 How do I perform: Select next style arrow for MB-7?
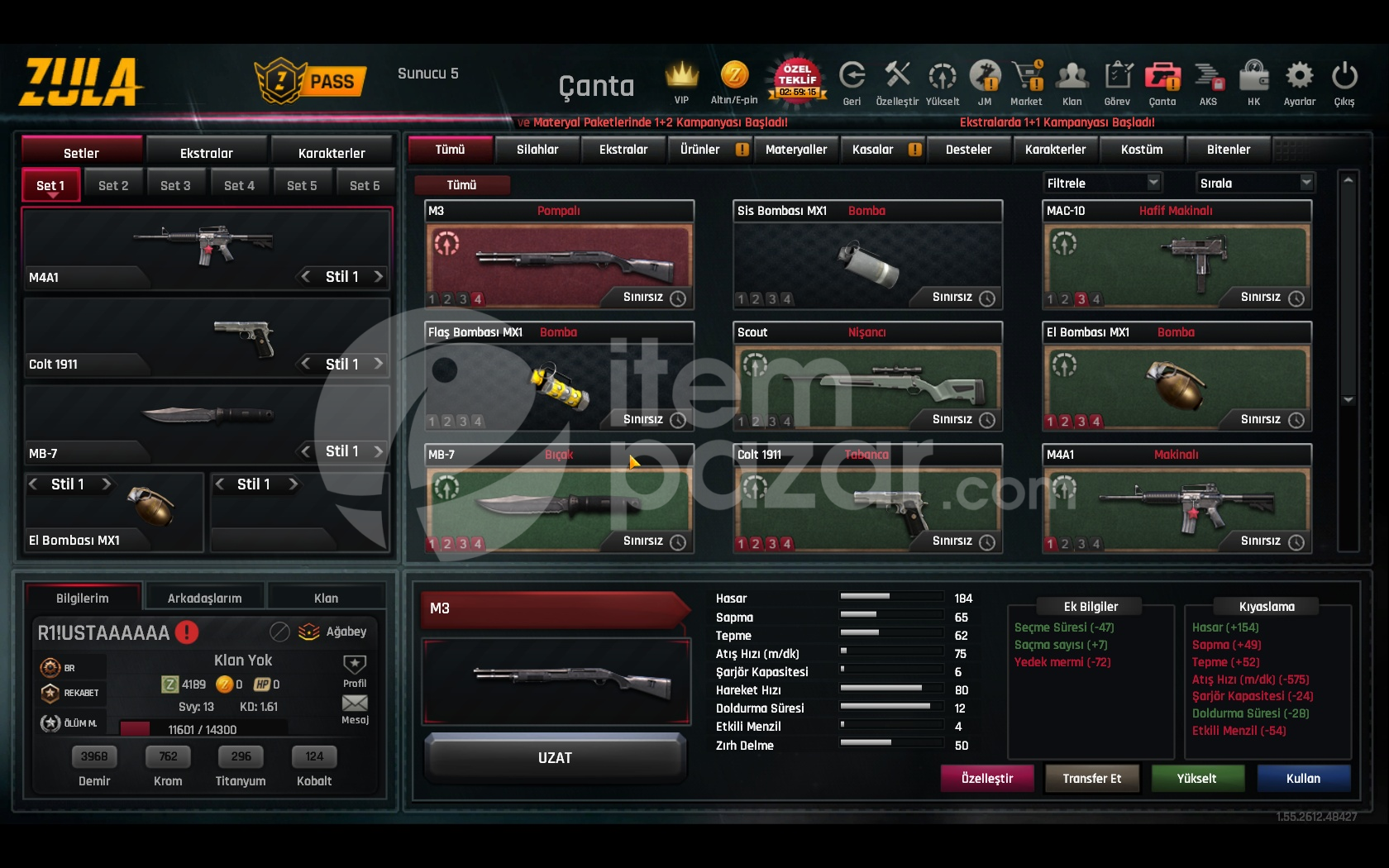point(379,451)
